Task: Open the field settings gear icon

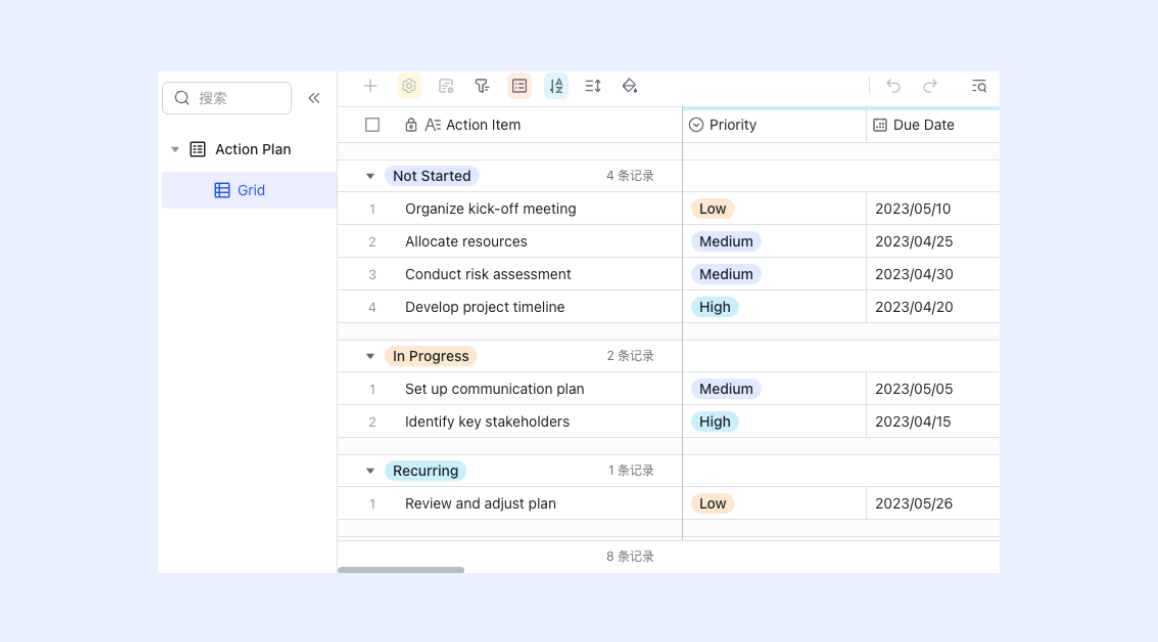Action: [408, 86]
